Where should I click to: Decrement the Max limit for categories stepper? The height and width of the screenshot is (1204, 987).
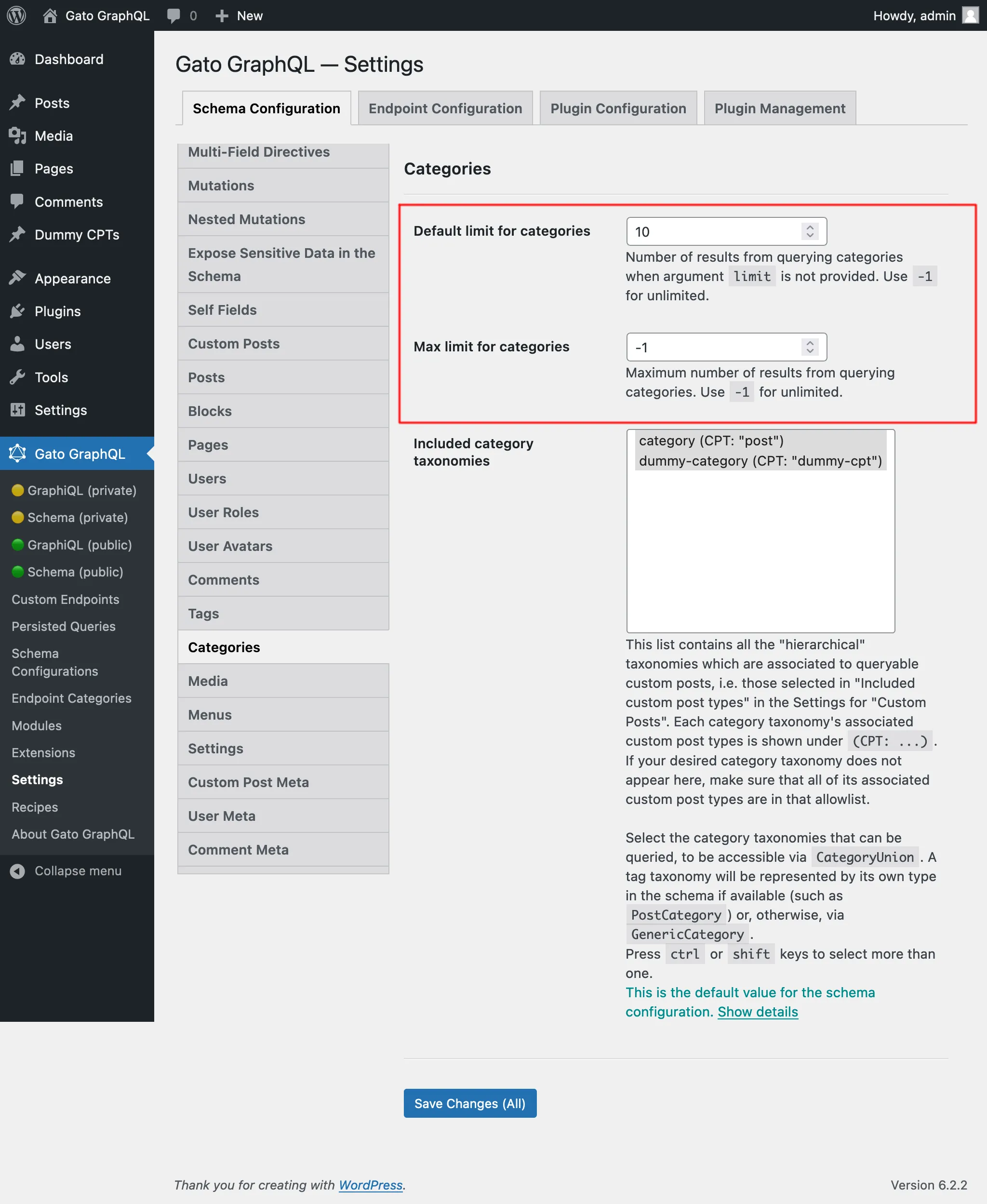811,352
